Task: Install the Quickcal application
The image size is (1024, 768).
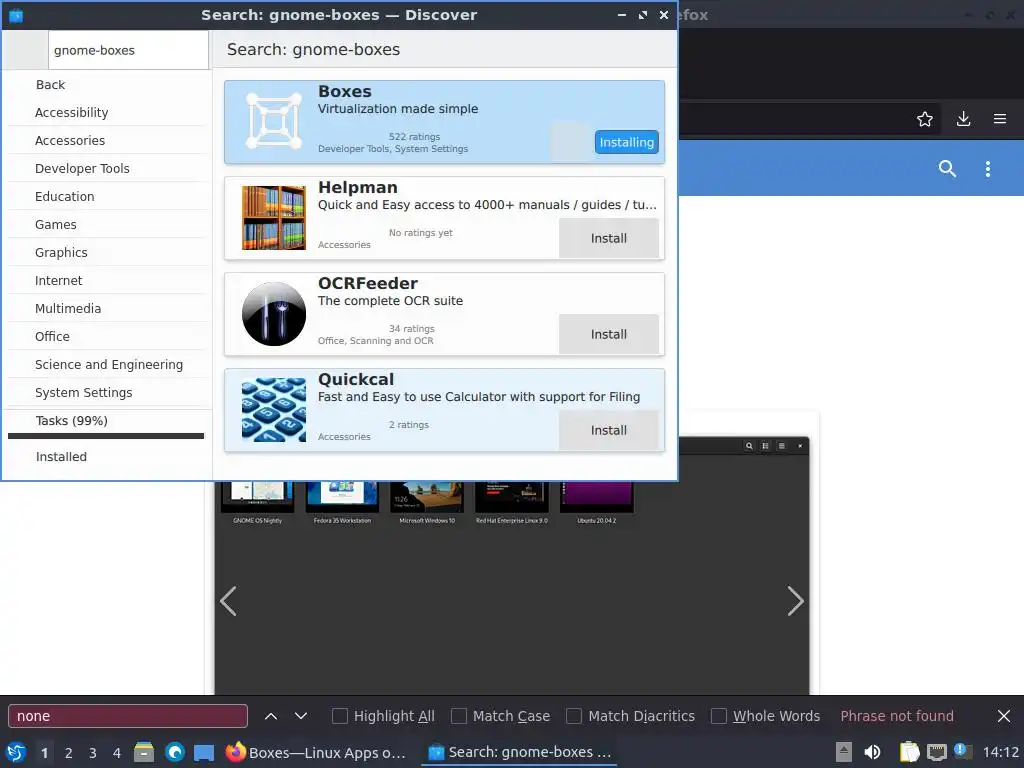Action: click(x=609, y=430)
